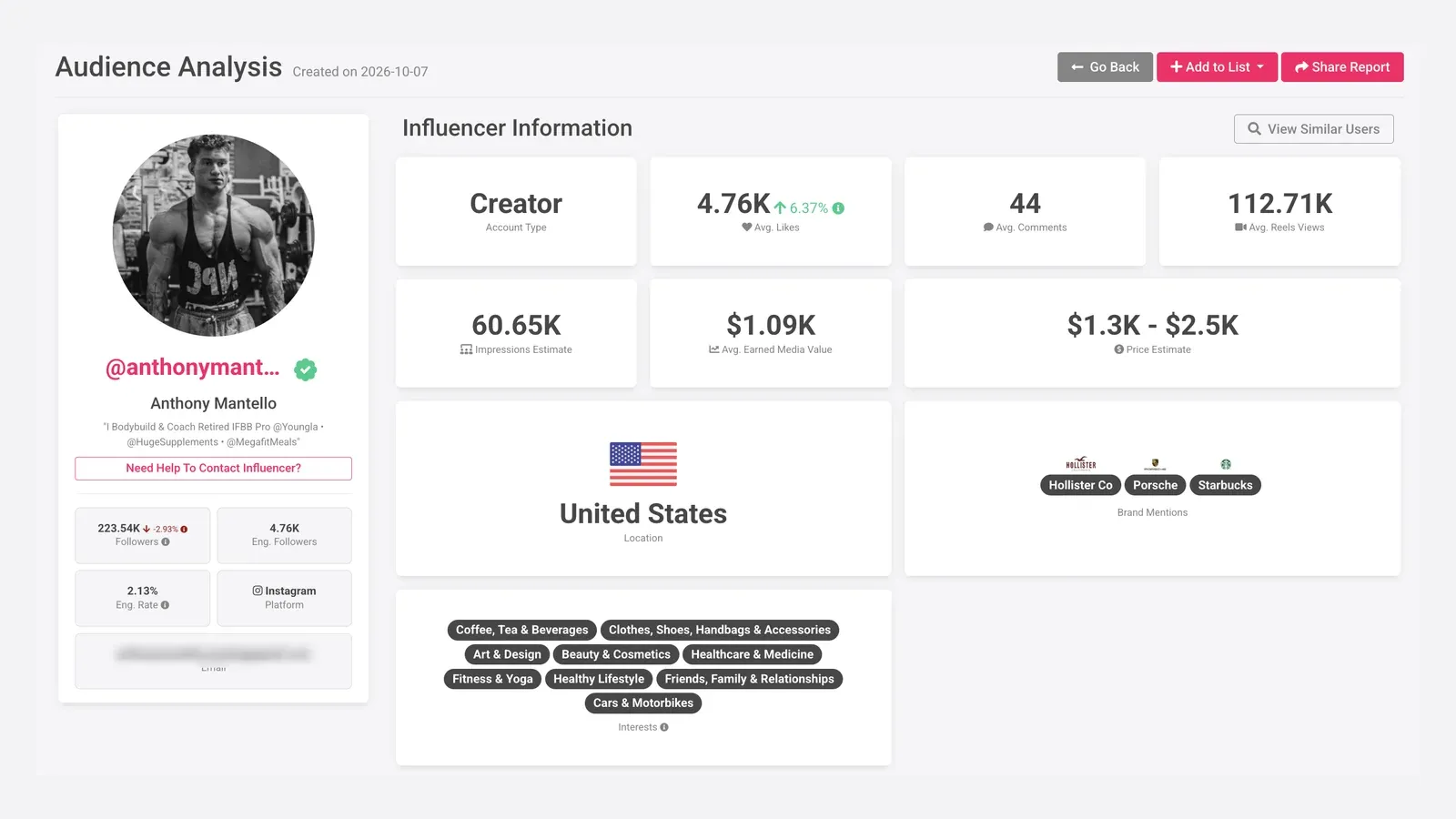This screenshot has width=1456, height=819.
Task: Click the influencer profile photo
Action: [x=213, y=236]
